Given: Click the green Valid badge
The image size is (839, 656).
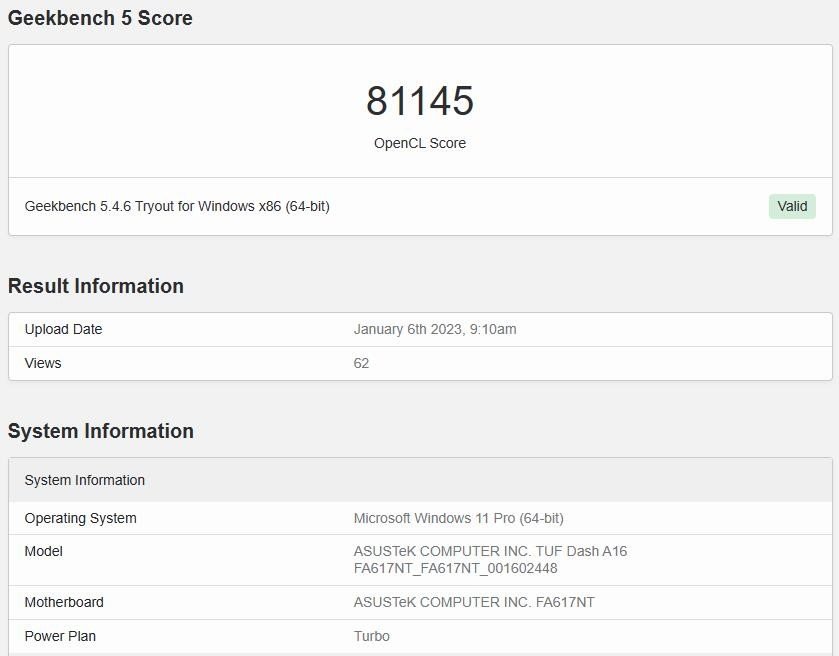Looking at the screenshot, I should [x=792, y=207].
